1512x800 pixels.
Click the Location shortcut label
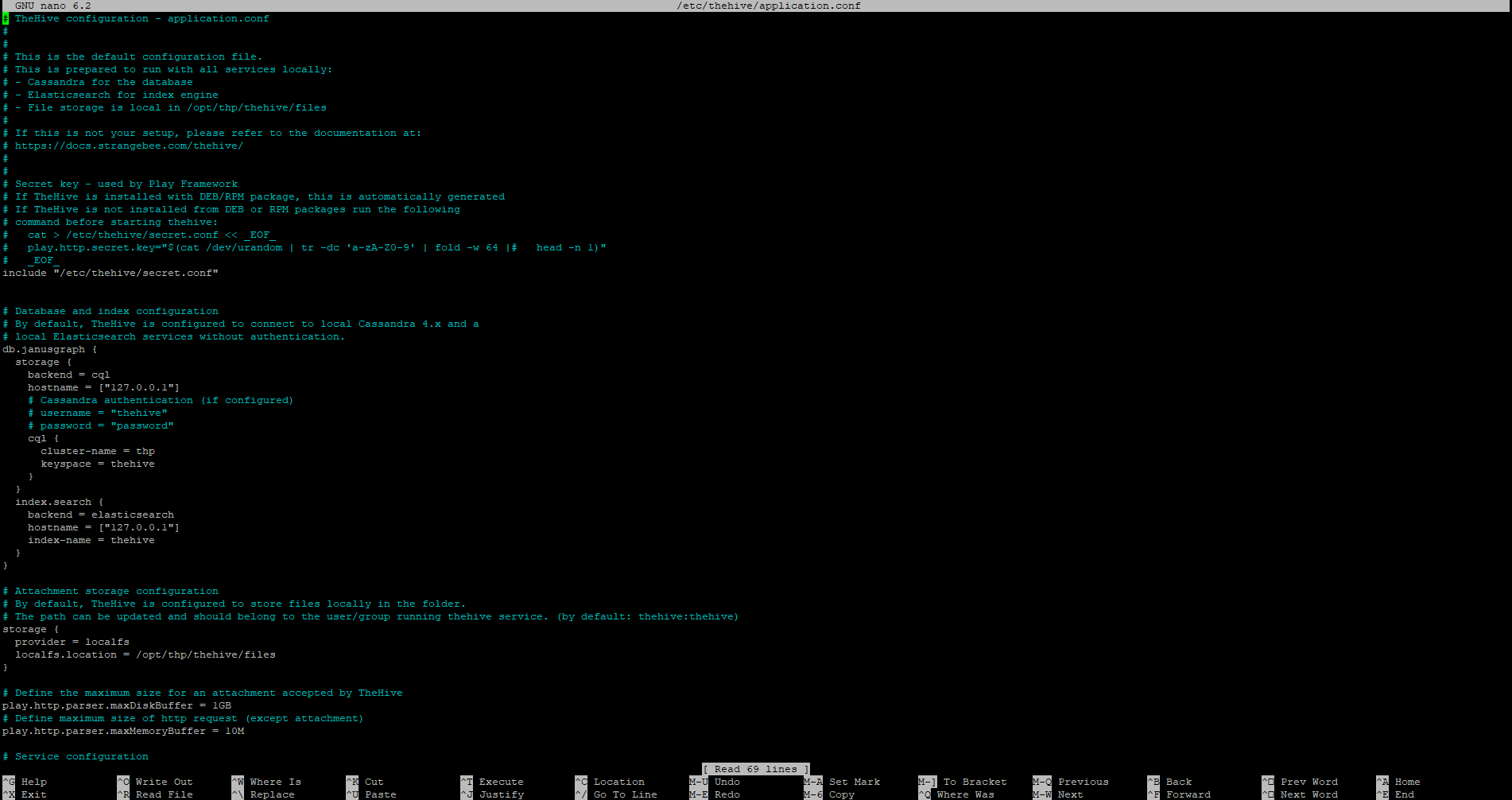coord(619,782)
